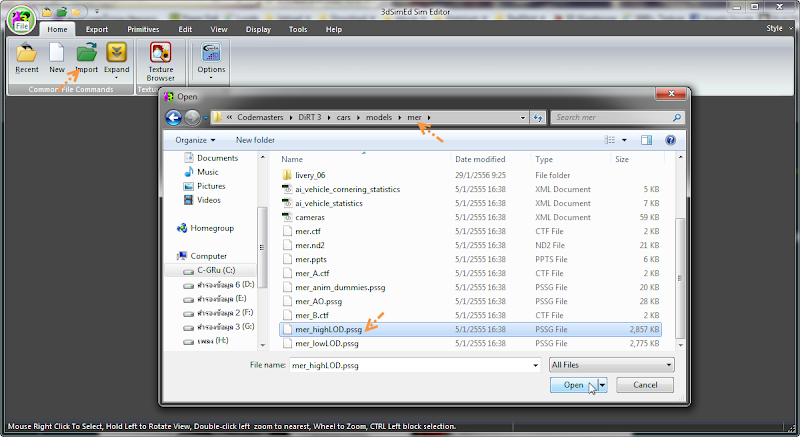Click the Forward navigation arrow in Open dialog
The width and height of the screenshot is (800, 437).
(x=192, y=118)
